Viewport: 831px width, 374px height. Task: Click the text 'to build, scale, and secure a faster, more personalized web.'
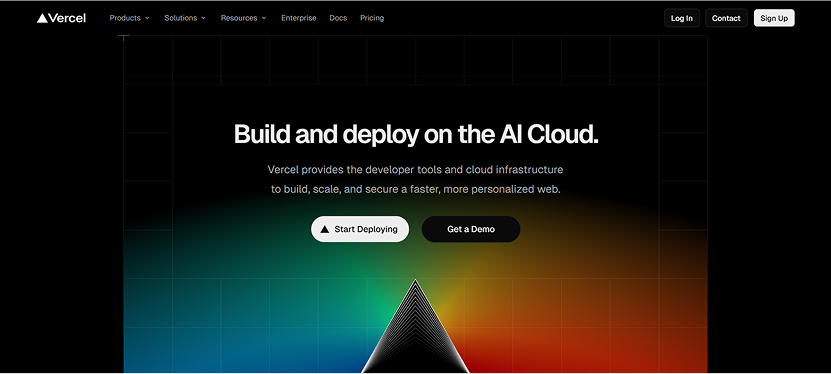(x=416, y=189)
